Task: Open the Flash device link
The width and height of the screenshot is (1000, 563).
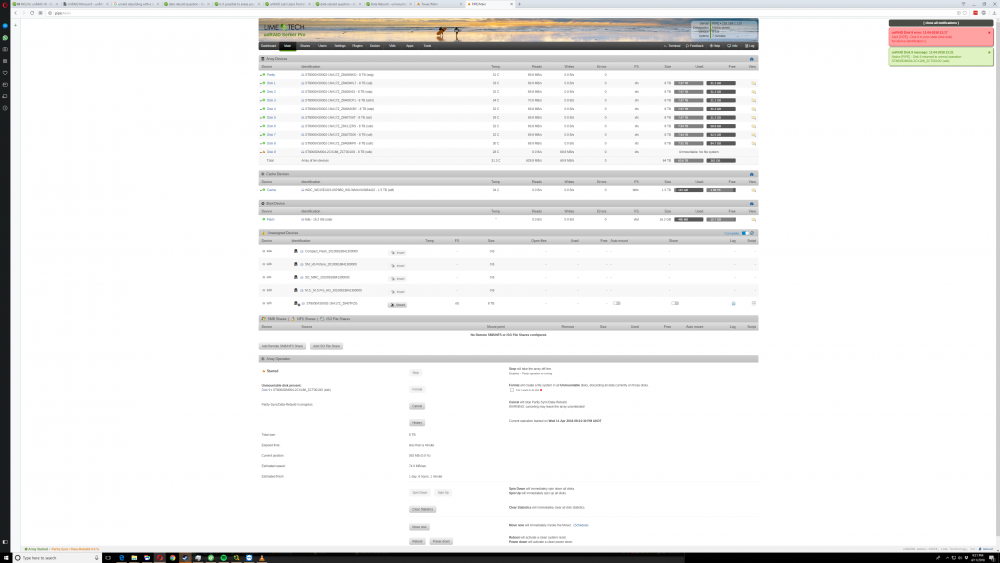Action: (x=270, y=219)
